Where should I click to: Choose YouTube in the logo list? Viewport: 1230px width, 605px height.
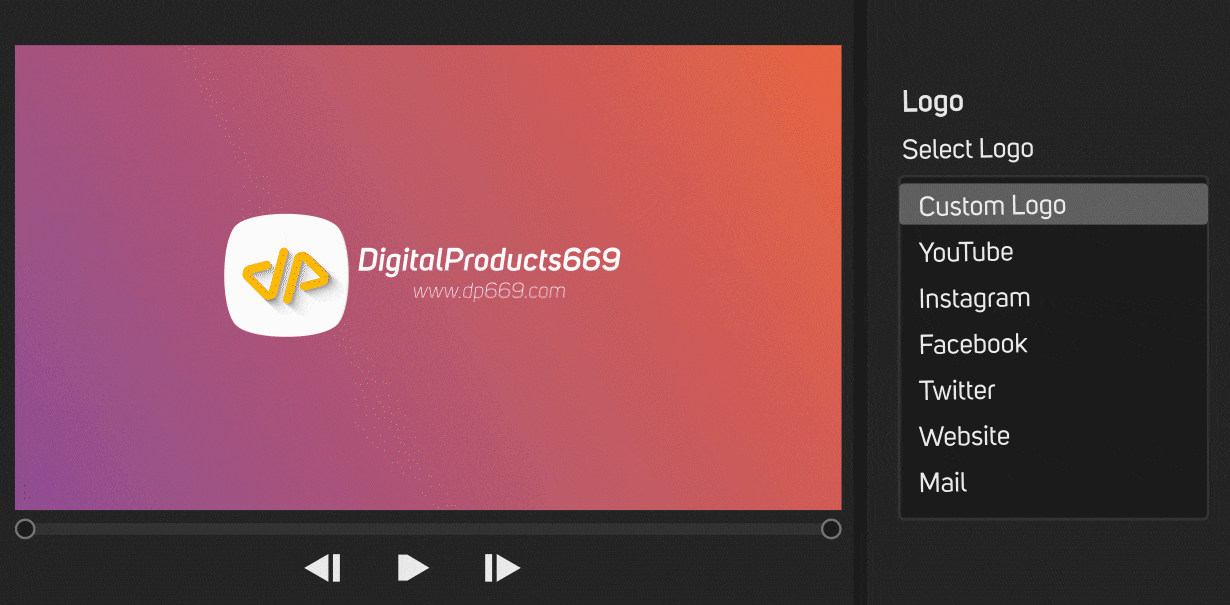(x=966, y=252)
